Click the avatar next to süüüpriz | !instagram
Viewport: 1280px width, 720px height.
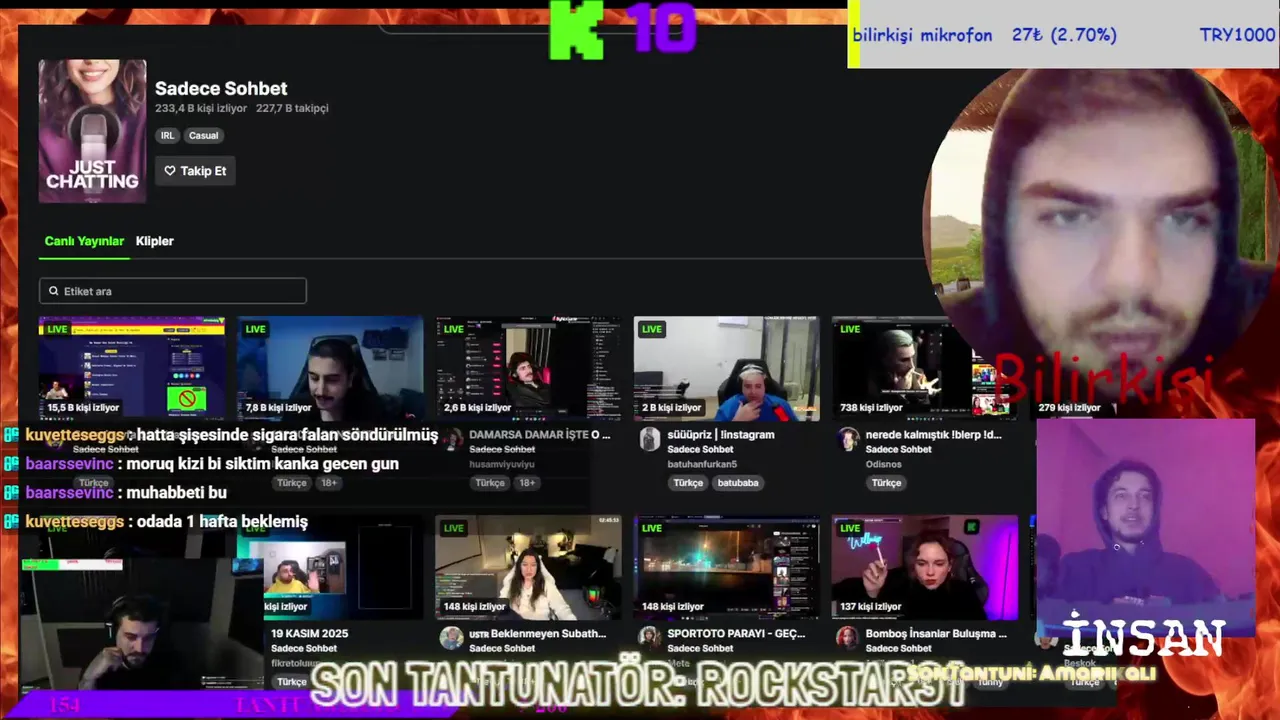coord(650,440)
